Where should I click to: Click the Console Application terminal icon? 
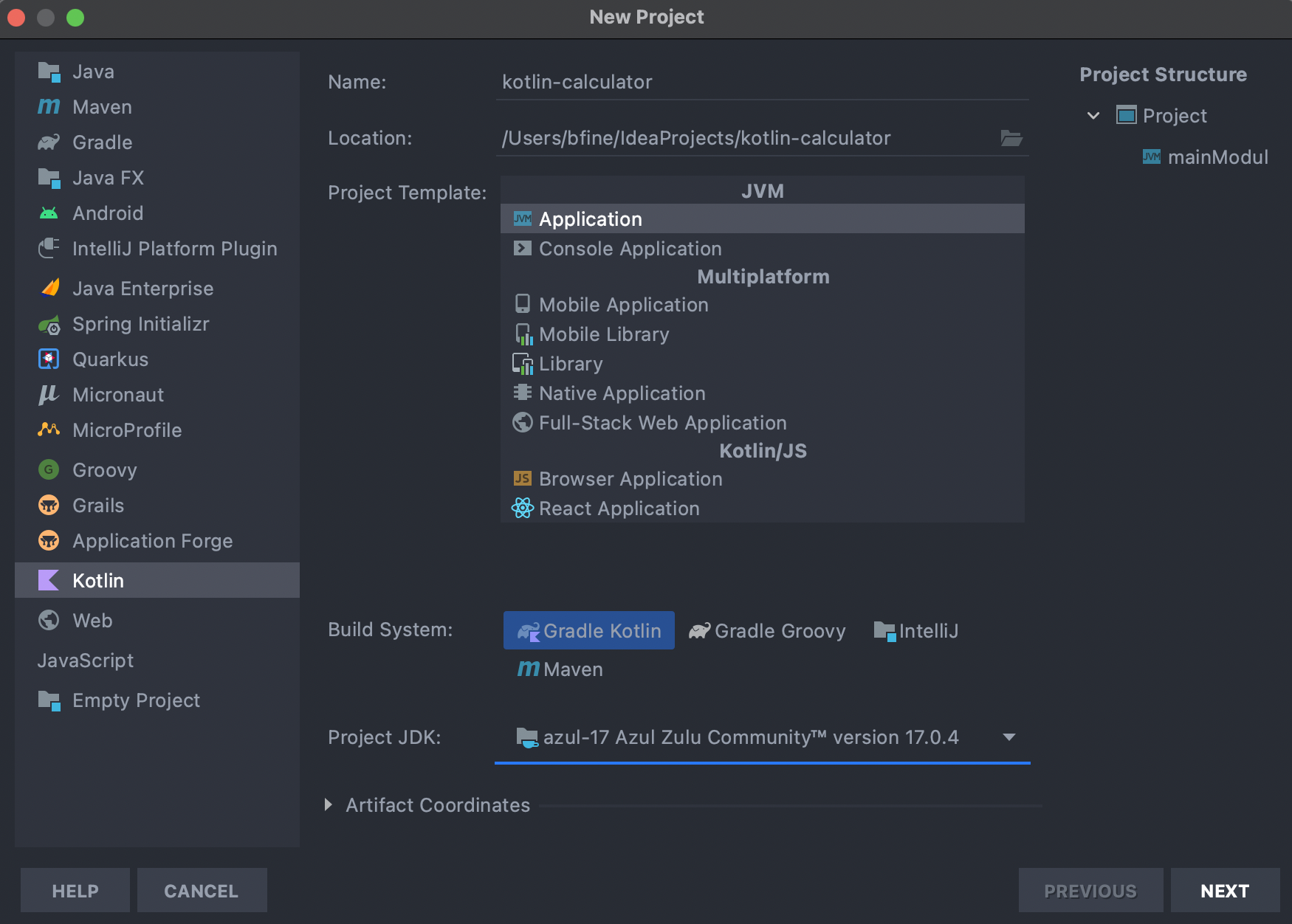523,248
